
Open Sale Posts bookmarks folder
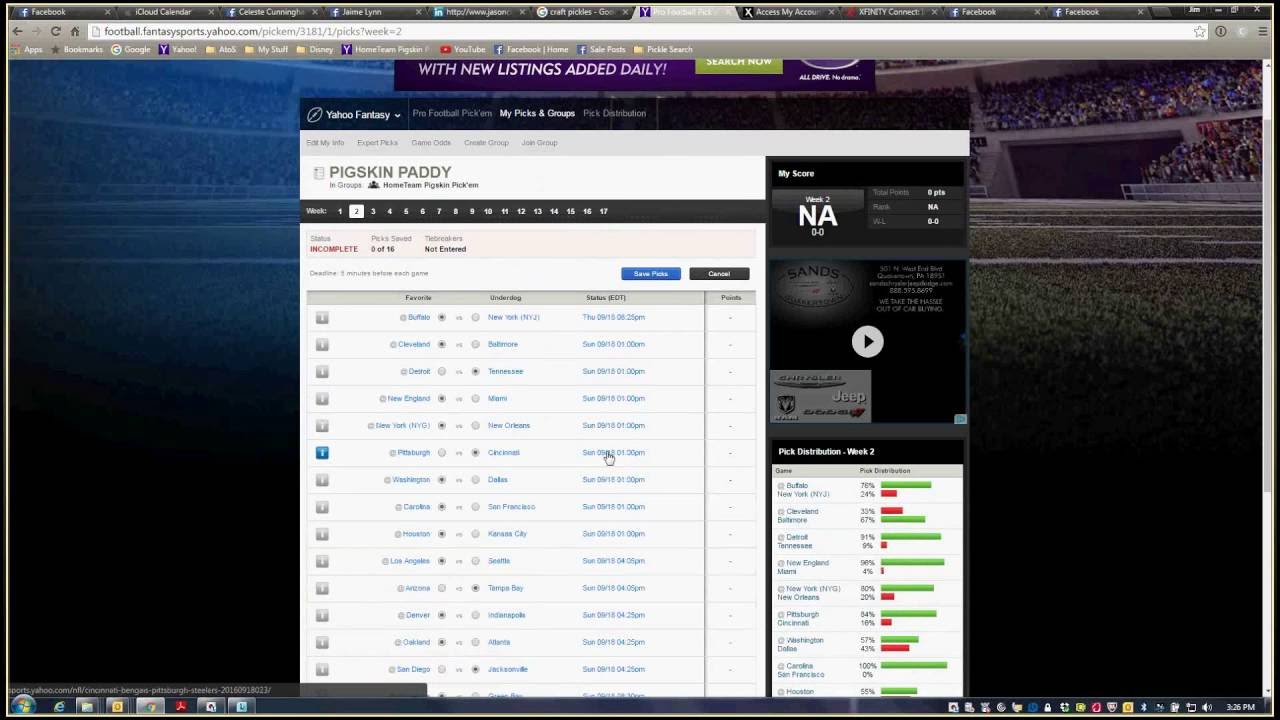(601, 49)
